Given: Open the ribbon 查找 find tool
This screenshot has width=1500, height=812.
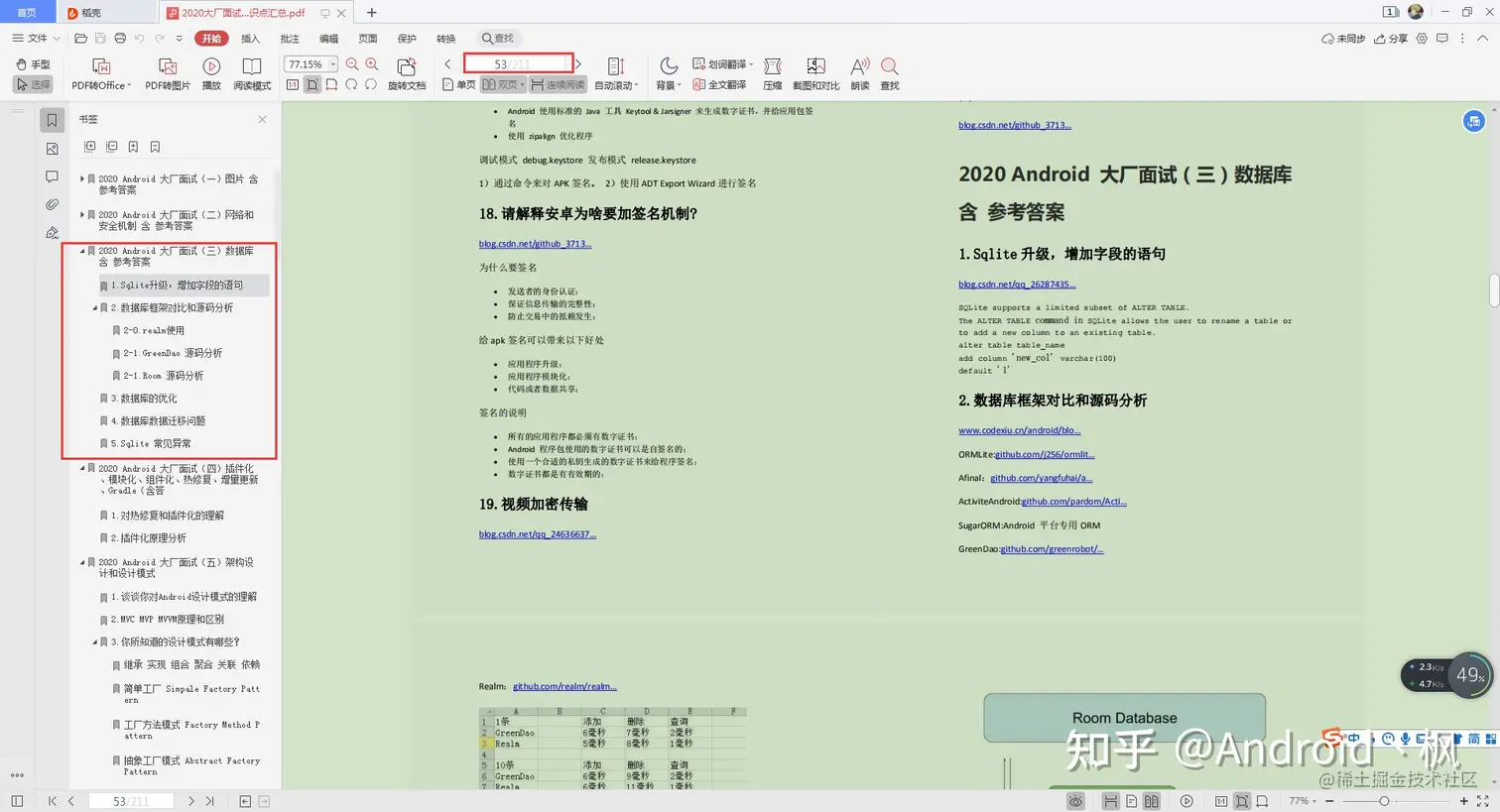Looking at the screenshot, I should tap(890, 73).
